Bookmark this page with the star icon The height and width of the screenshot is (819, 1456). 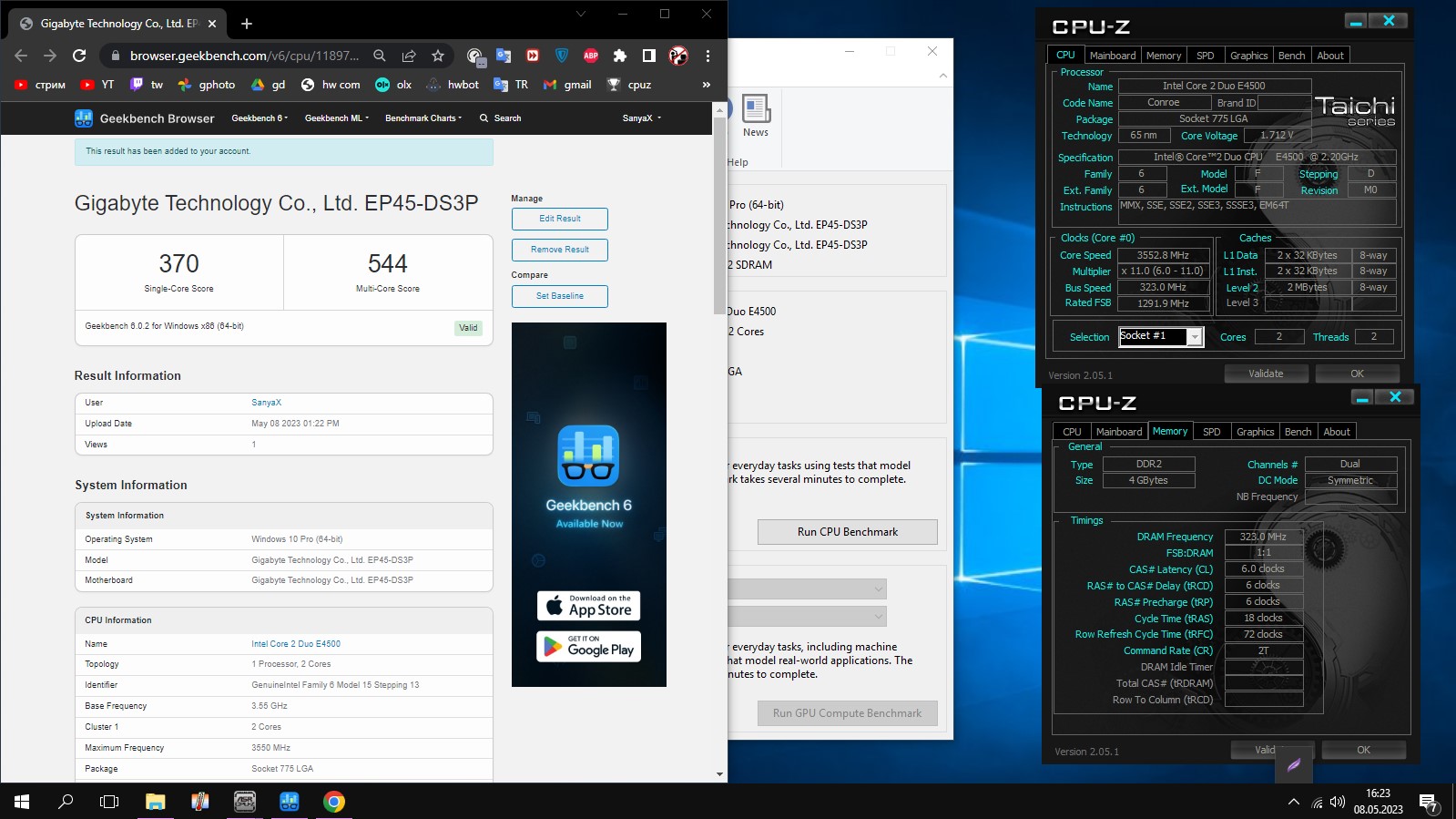[x=438, y=56]
